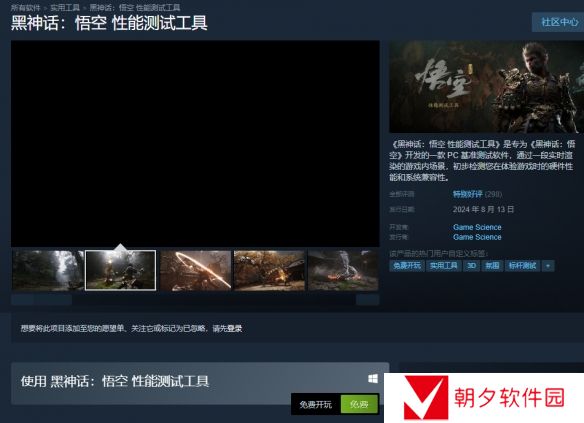Open the publisher Game Science link
Screen dimensions: 584x423
pos(477,237)
